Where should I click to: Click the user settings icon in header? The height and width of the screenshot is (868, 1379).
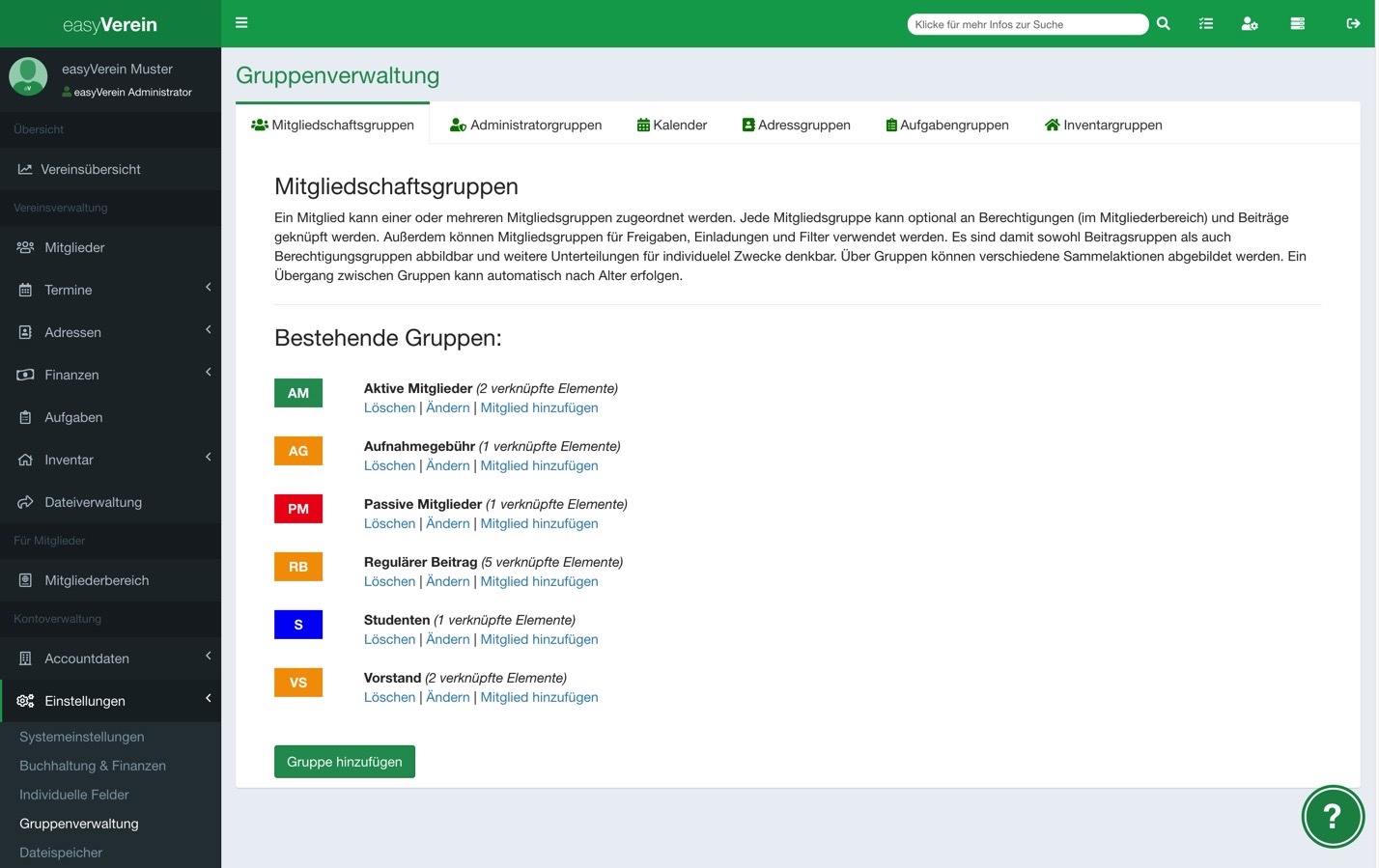[x=1250, y=24]
